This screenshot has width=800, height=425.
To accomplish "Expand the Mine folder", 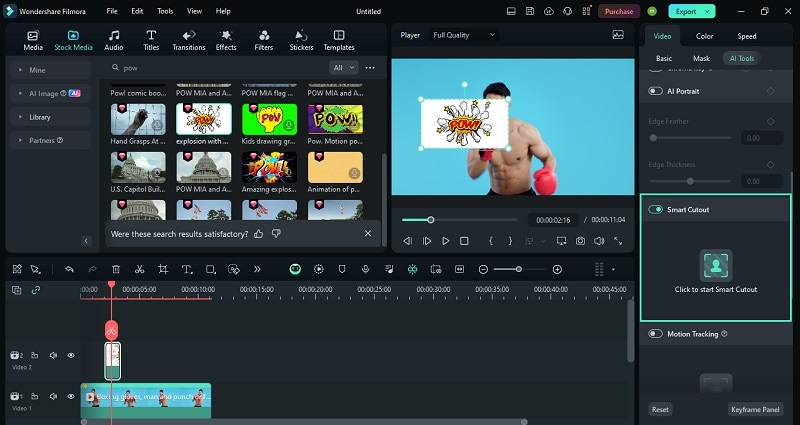I will click(51, 70).
